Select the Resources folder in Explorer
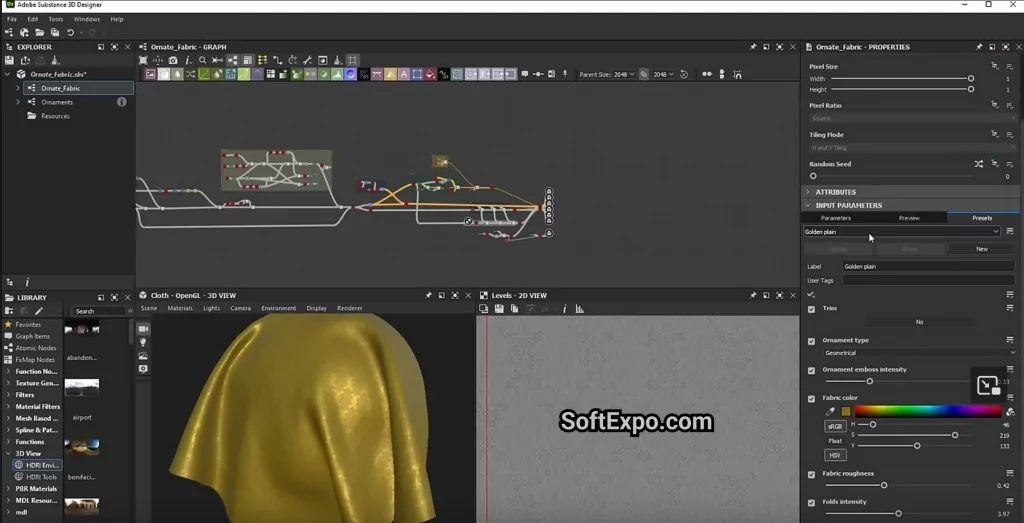Image resolution: width=1024 pixels, height=523 pixels. tap(55, 116)
